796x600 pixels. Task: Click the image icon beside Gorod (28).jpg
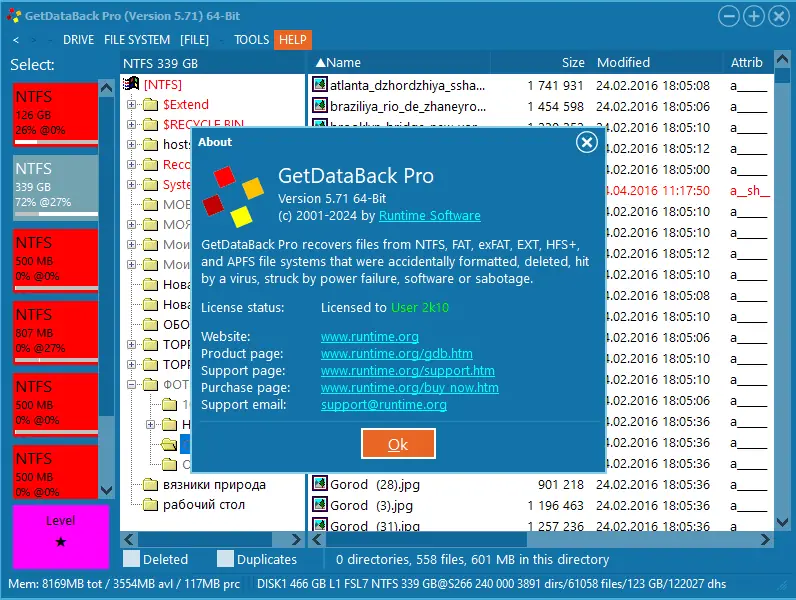point(320,483)
